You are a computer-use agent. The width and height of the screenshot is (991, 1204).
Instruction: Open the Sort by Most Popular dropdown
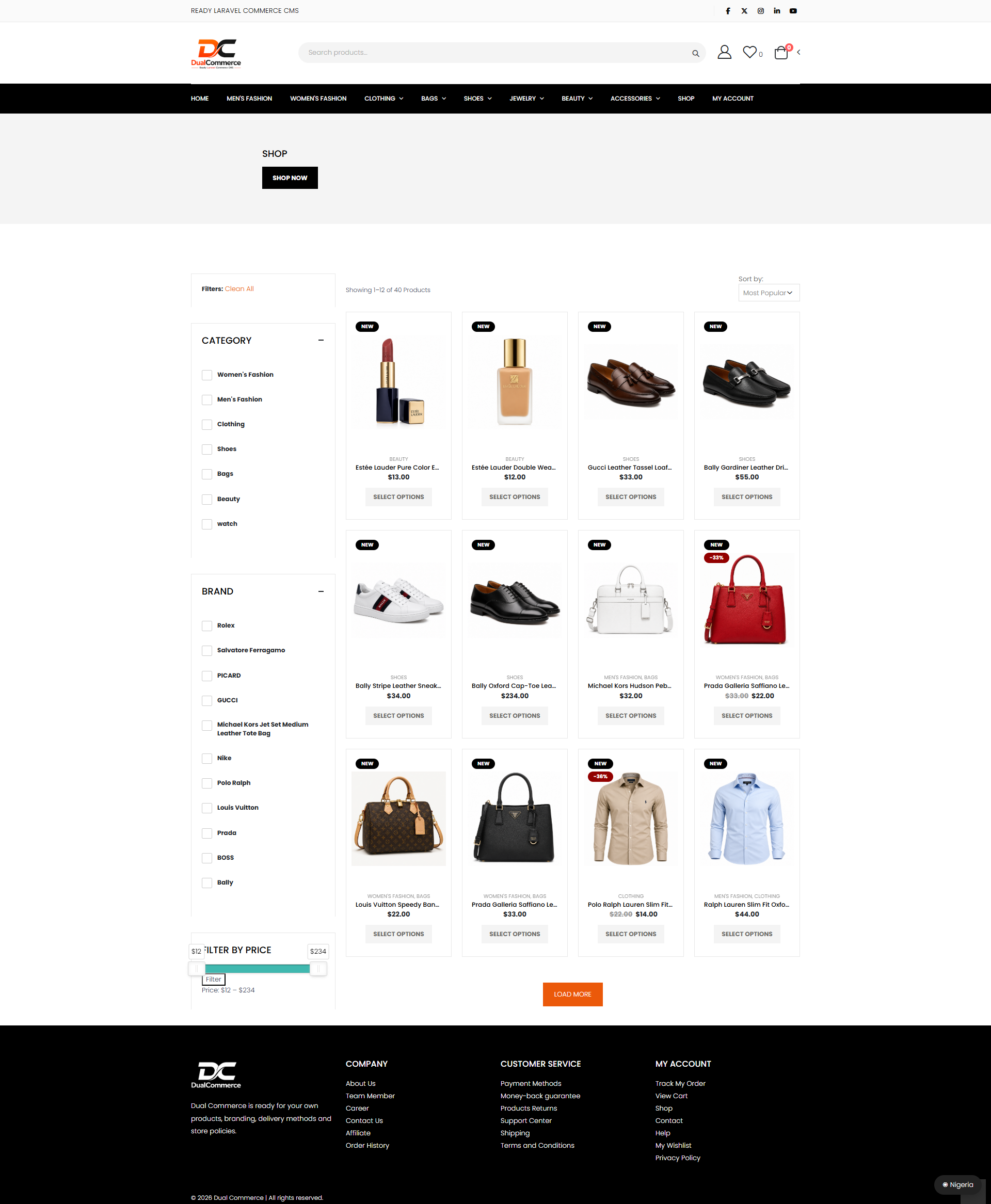point(769,293)
